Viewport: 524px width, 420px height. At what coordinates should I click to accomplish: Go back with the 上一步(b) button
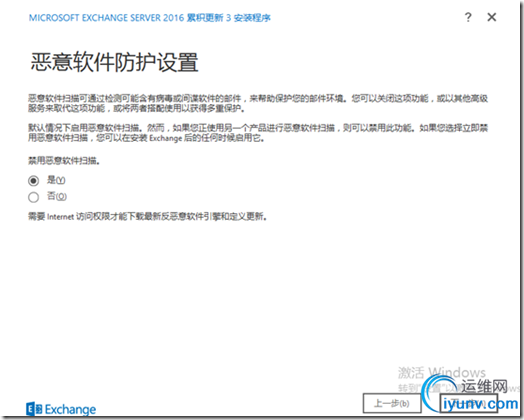tap(391, 403)
